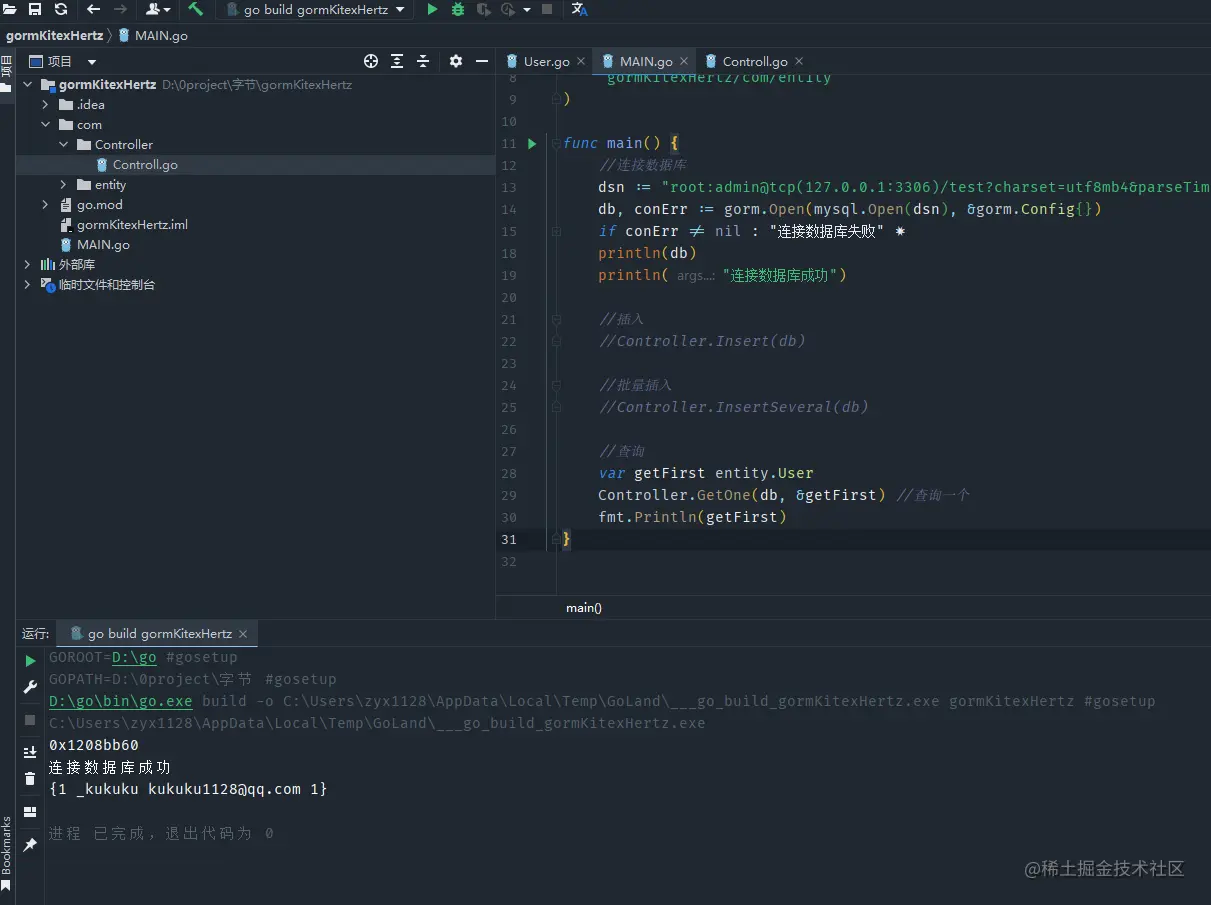
Task: Stop process with the run panel stop icon
Action: click(x=30, y=720)
